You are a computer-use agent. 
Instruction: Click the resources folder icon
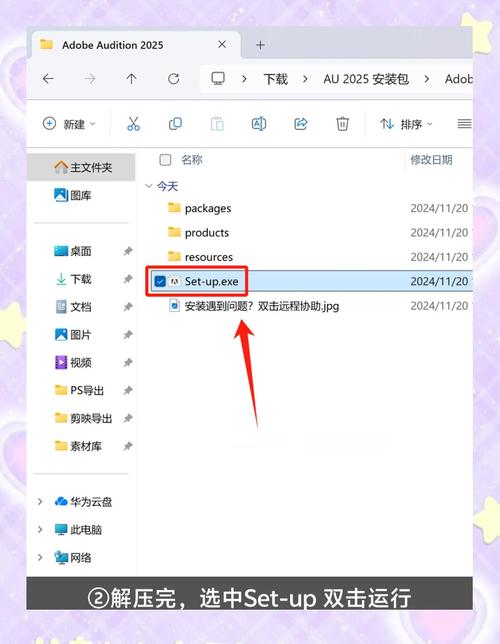(x=174, y=256)
